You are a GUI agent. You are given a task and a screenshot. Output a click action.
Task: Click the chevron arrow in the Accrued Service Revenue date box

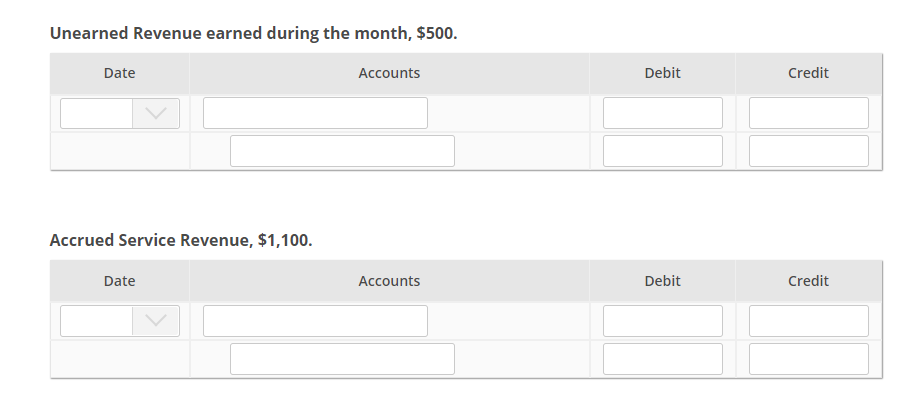(156, 320)
